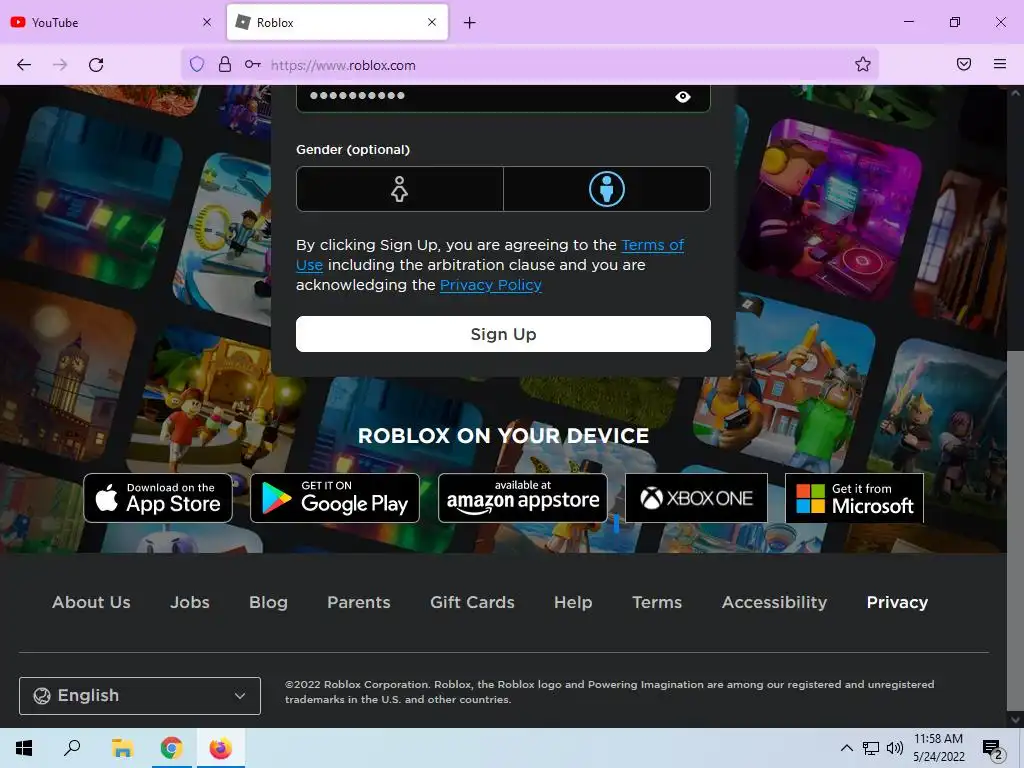The height and width of the screenshot is (768, 1024).
Task: Go forward to next page
Action: pos(60,65)
